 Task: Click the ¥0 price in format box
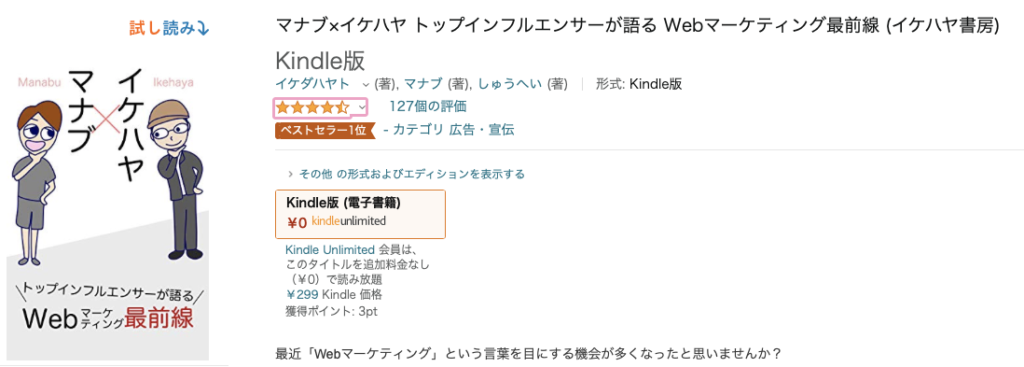pos(297,222)
